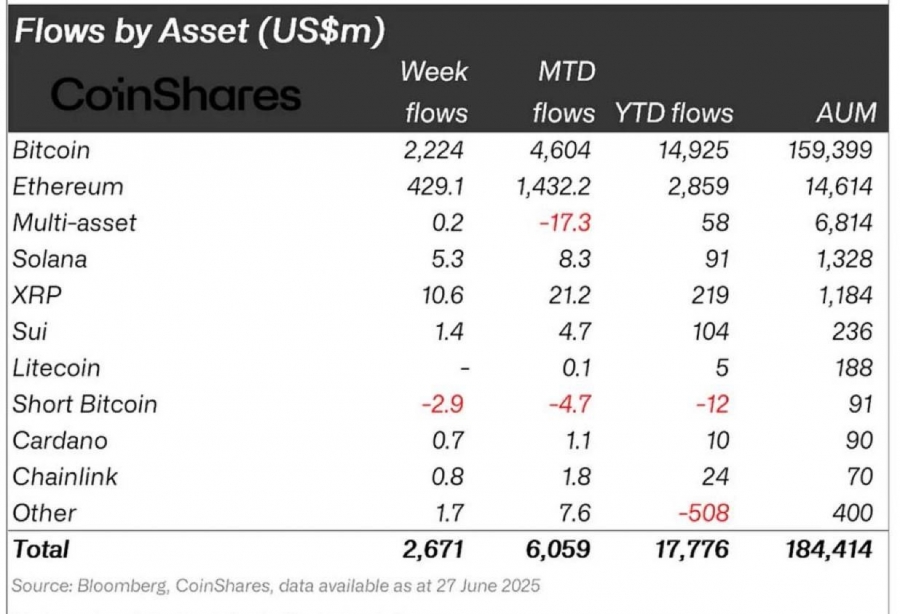Image resolution: width=900 pixels, height=614 pixels.
Task: Click the Total week flows 2,671
Action: pos(433,550)
